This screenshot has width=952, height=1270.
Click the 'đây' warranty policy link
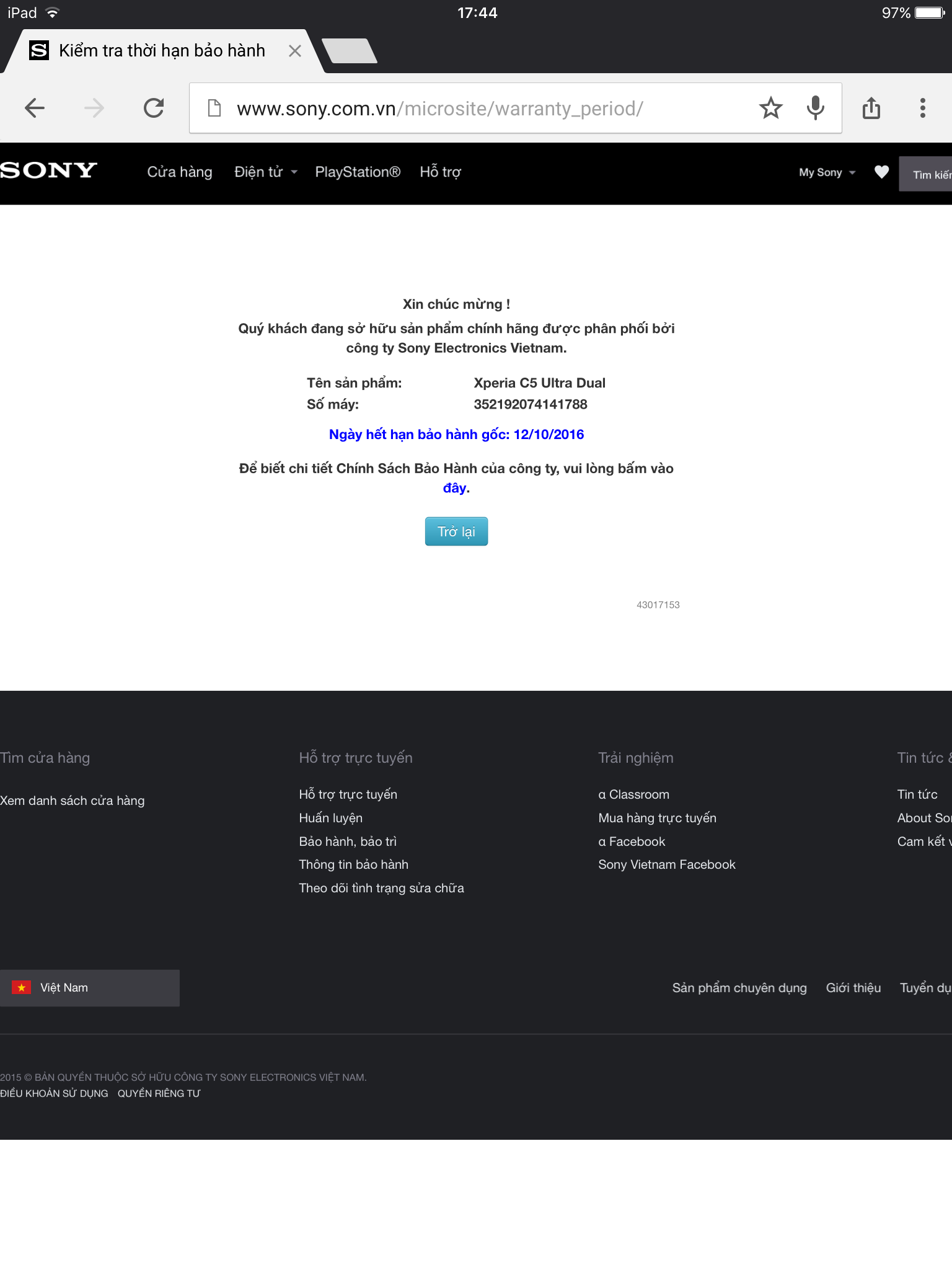click(x=454, y=488)
